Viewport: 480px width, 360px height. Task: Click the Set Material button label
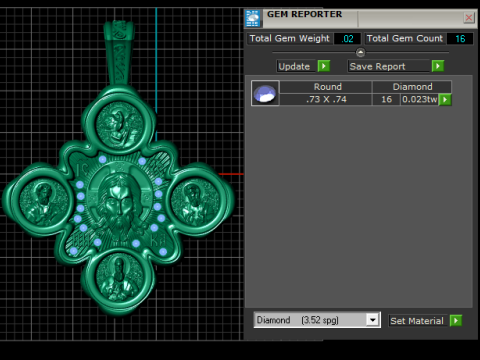(x=417, y=321)
